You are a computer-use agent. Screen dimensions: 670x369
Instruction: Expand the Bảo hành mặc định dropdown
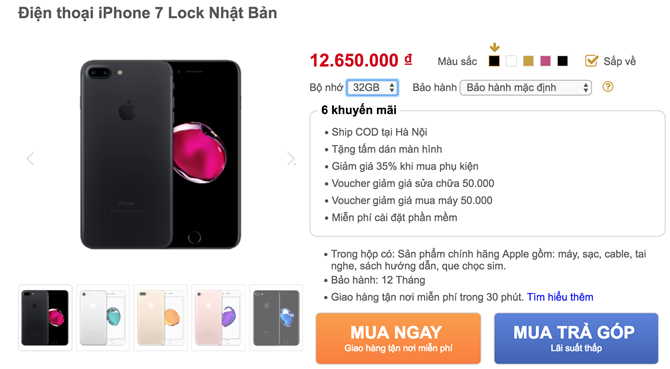tap(526, 88)
